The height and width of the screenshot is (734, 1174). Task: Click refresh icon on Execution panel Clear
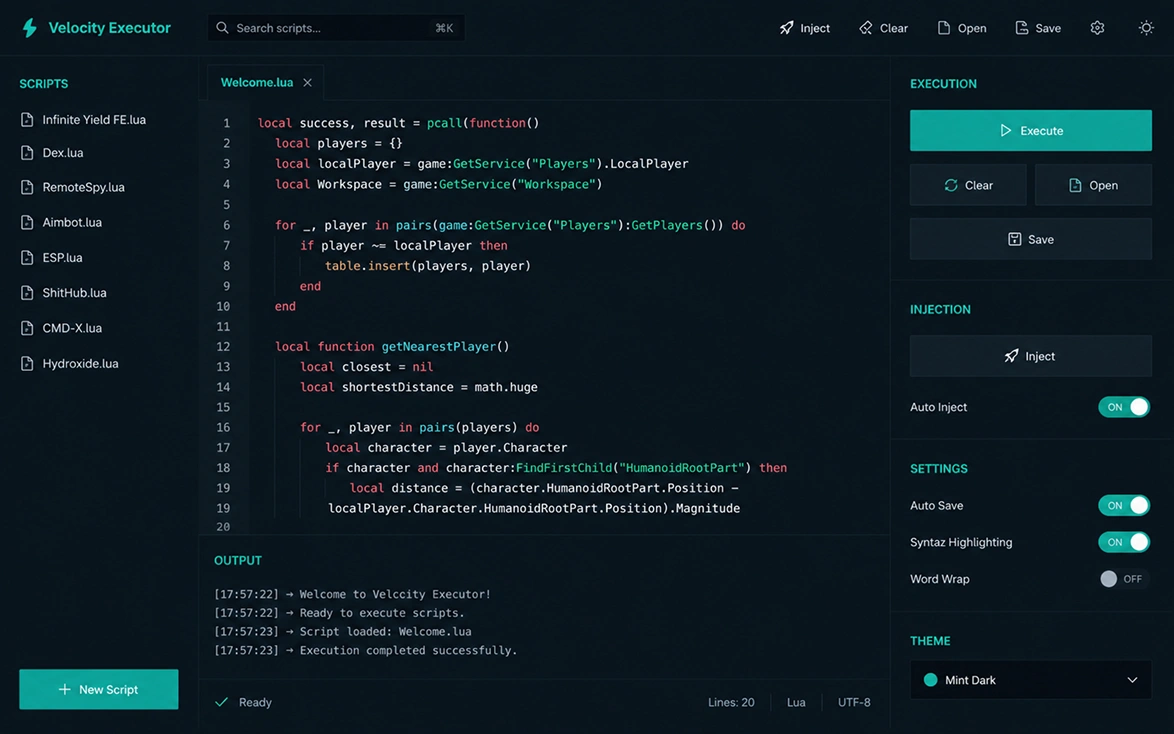[951, 185]
